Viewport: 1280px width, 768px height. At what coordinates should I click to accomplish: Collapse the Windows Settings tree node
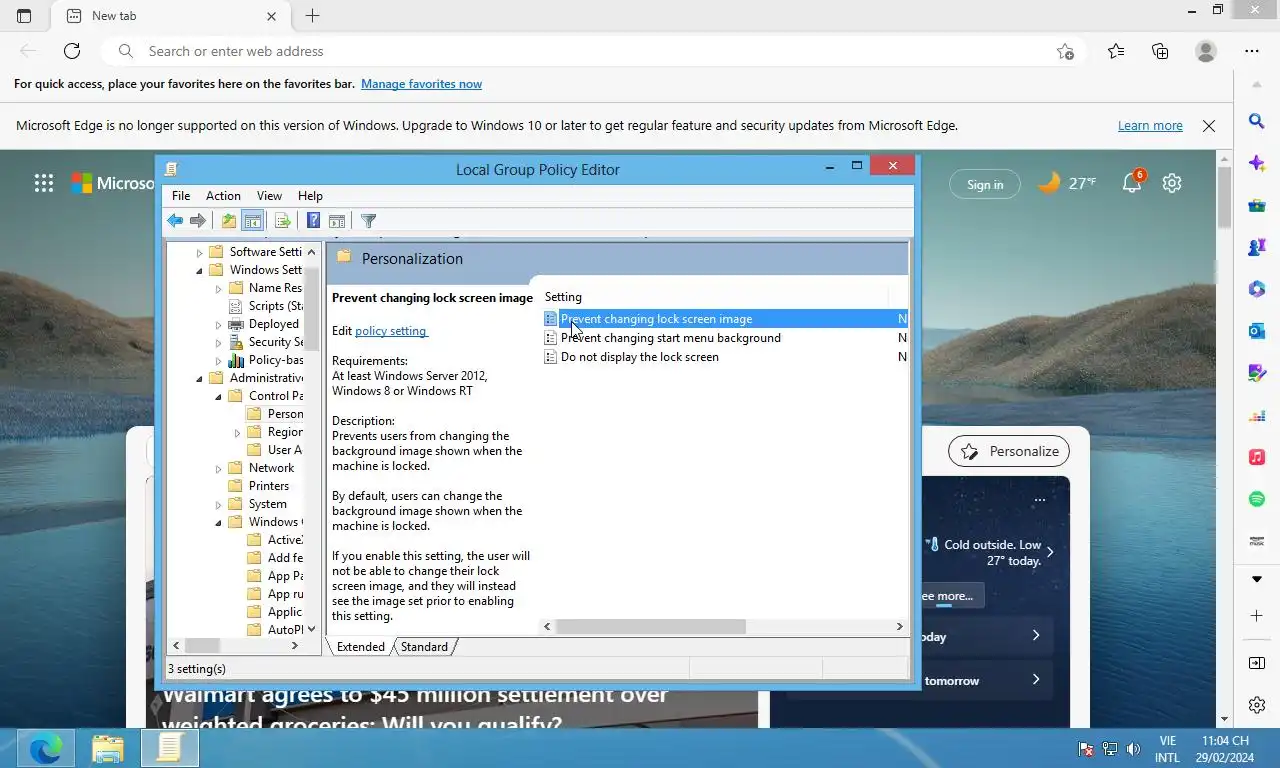pos(199,270)
